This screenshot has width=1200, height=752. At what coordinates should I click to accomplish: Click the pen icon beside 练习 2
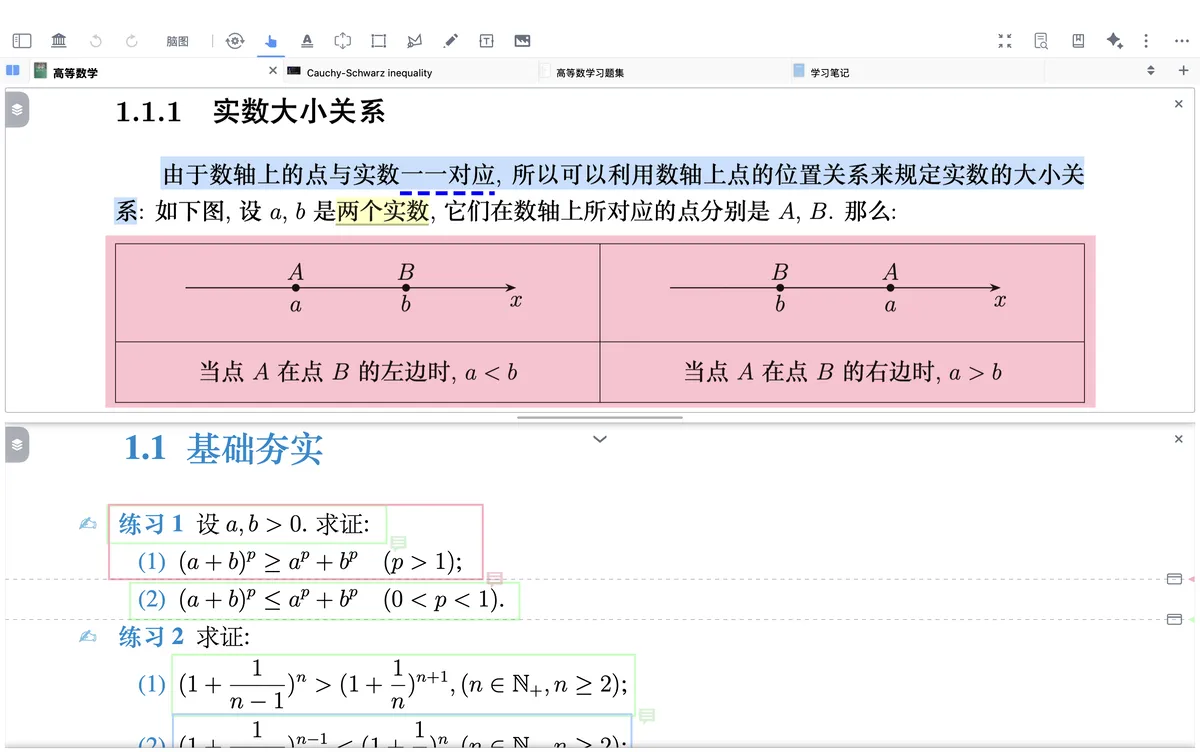[89, 636]
